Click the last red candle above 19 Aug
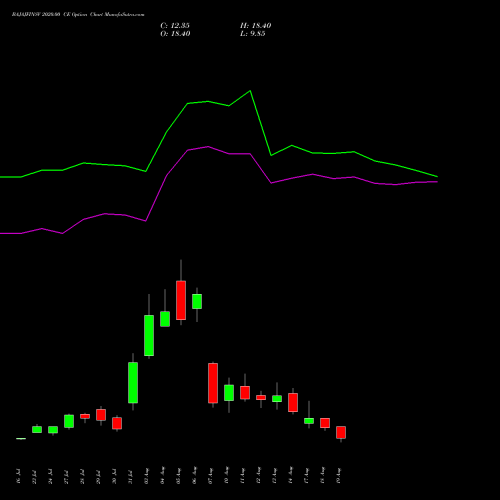Viewport: 500px width, 500px height. 341,432
